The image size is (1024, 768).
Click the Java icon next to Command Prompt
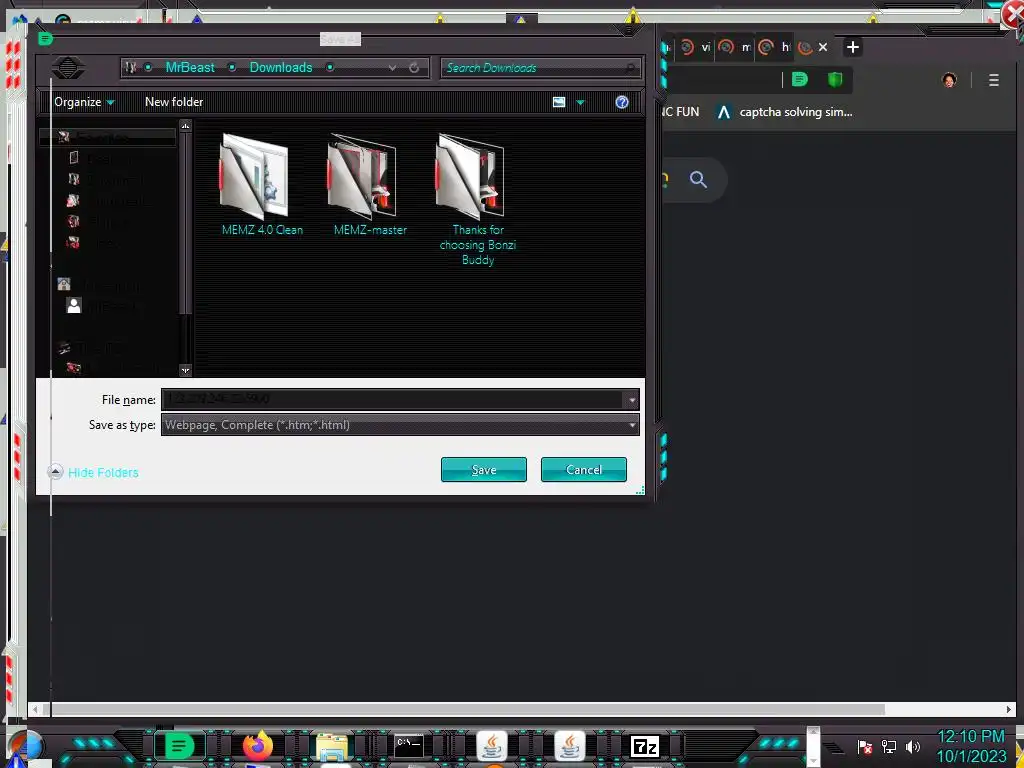point(491,746)
